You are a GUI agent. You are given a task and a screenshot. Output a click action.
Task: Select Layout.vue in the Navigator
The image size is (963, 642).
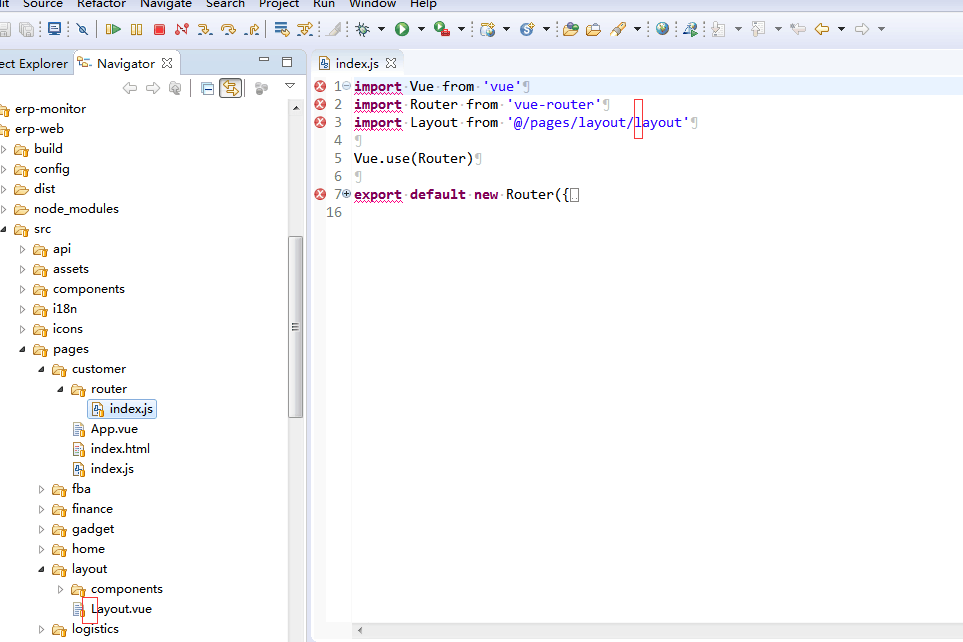click(x=112, y=609)
